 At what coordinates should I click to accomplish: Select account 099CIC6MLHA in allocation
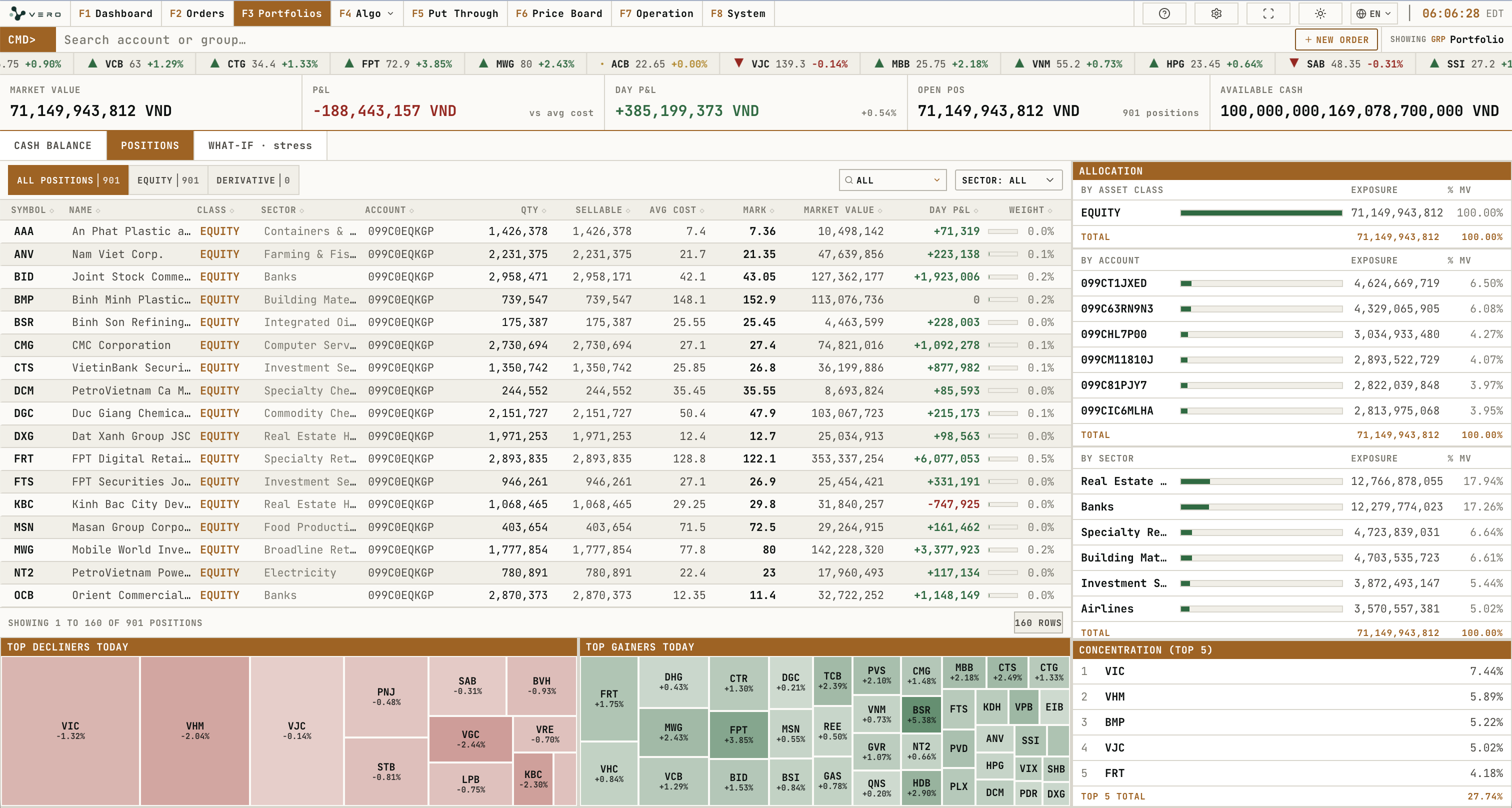tap(1291, 410)
